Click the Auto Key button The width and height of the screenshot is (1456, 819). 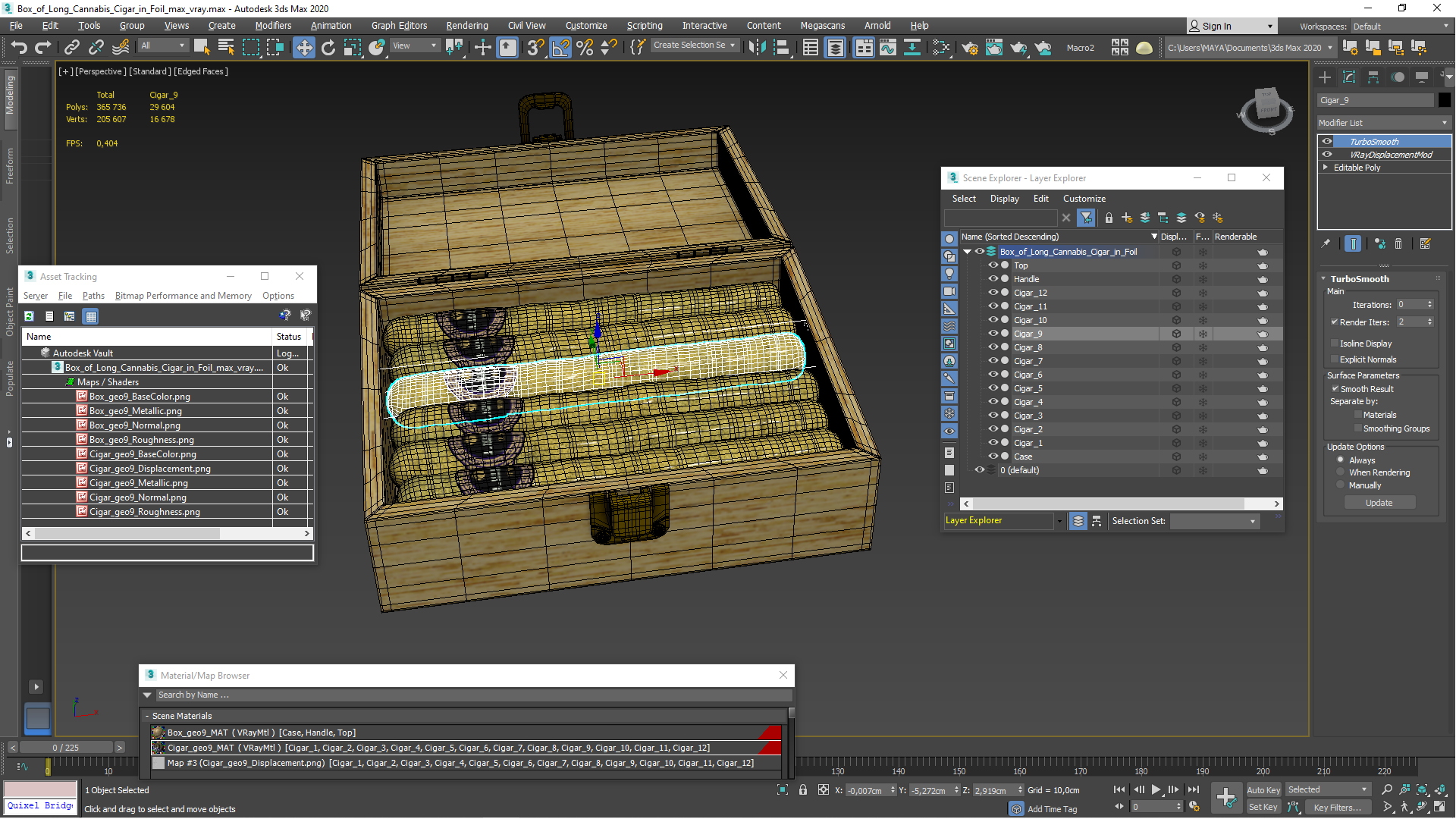(1263, 790)
